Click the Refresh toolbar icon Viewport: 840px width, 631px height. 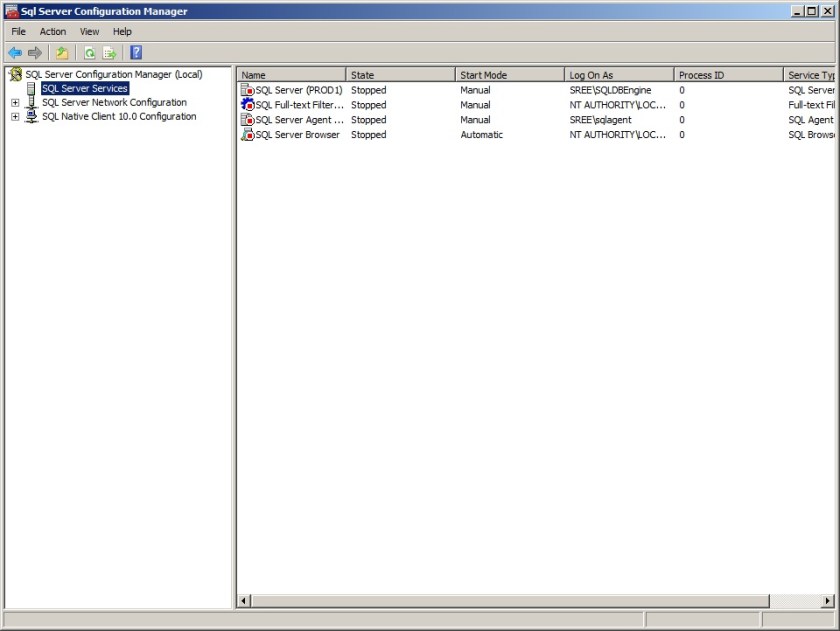(x=90, y=53)
